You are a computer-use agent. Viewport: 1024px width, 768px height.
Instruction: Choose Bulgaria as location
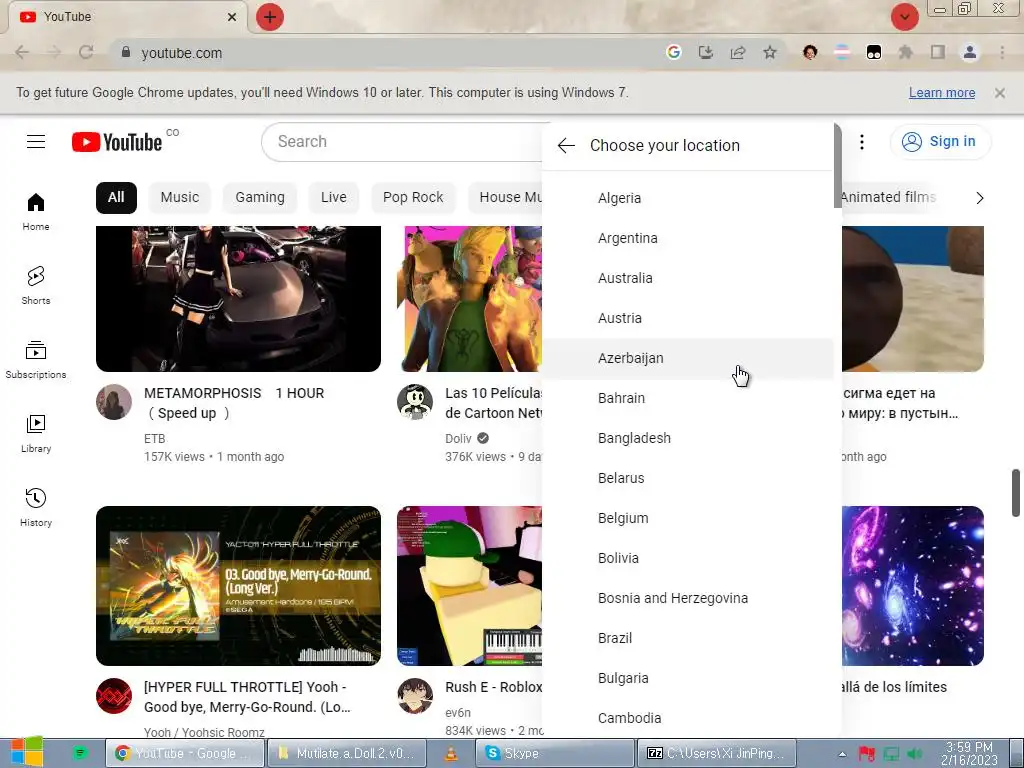[x=688, y=678]
